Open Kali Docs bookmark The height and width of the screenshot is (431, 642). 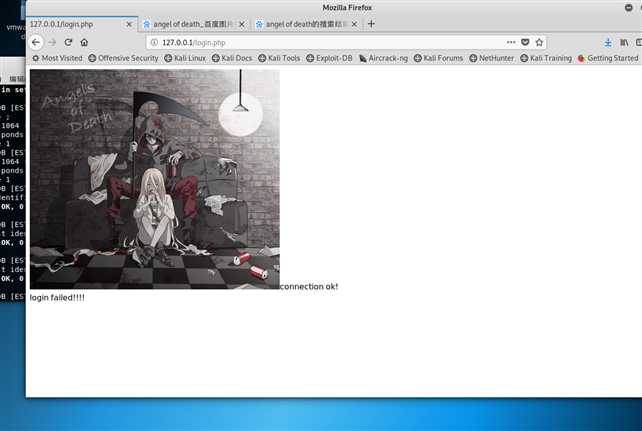coord(232,58)
